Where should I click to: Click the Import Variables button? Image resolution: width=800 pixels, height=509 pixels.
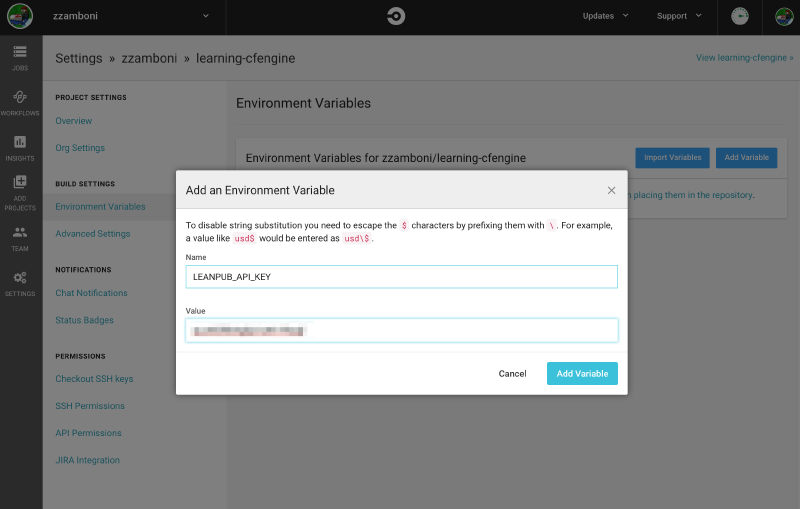(672, 157)
